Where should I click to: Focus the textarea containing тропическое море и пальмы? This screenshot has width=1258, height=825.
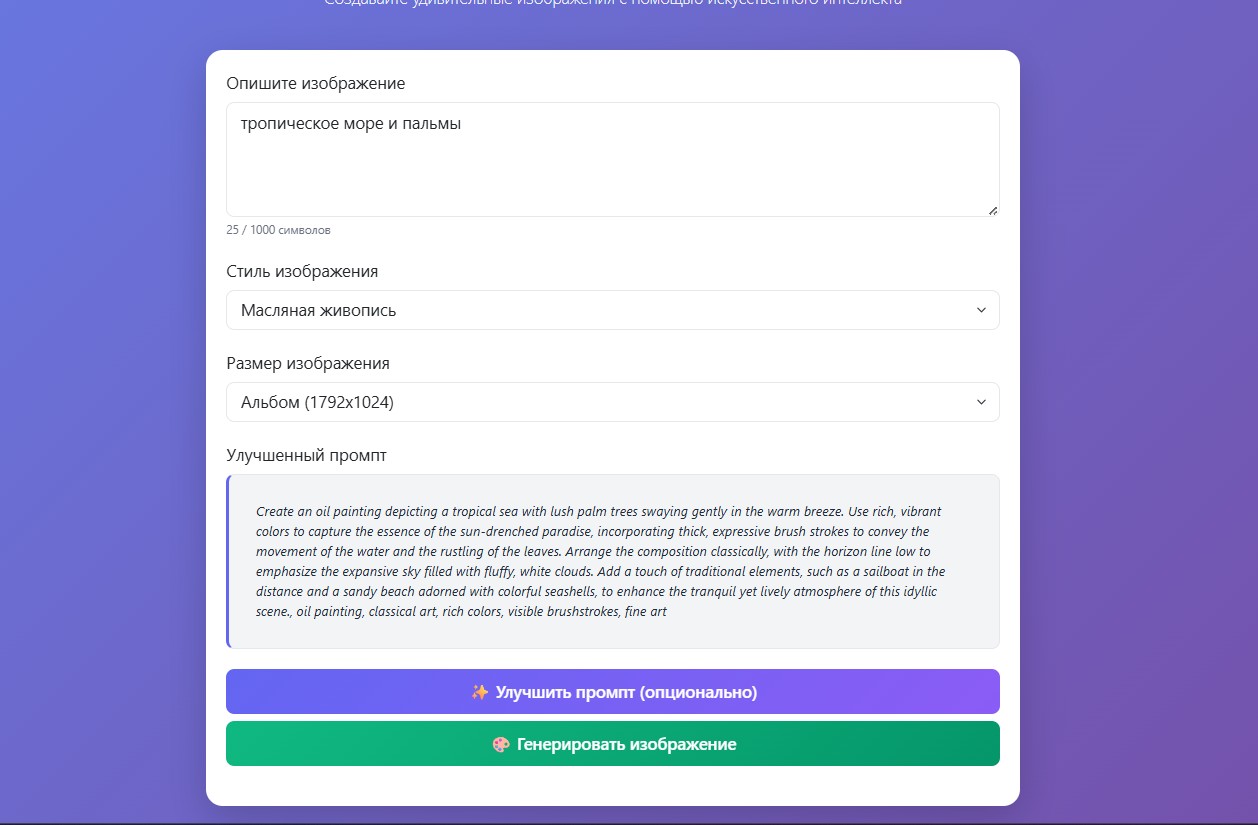(612, 159)
